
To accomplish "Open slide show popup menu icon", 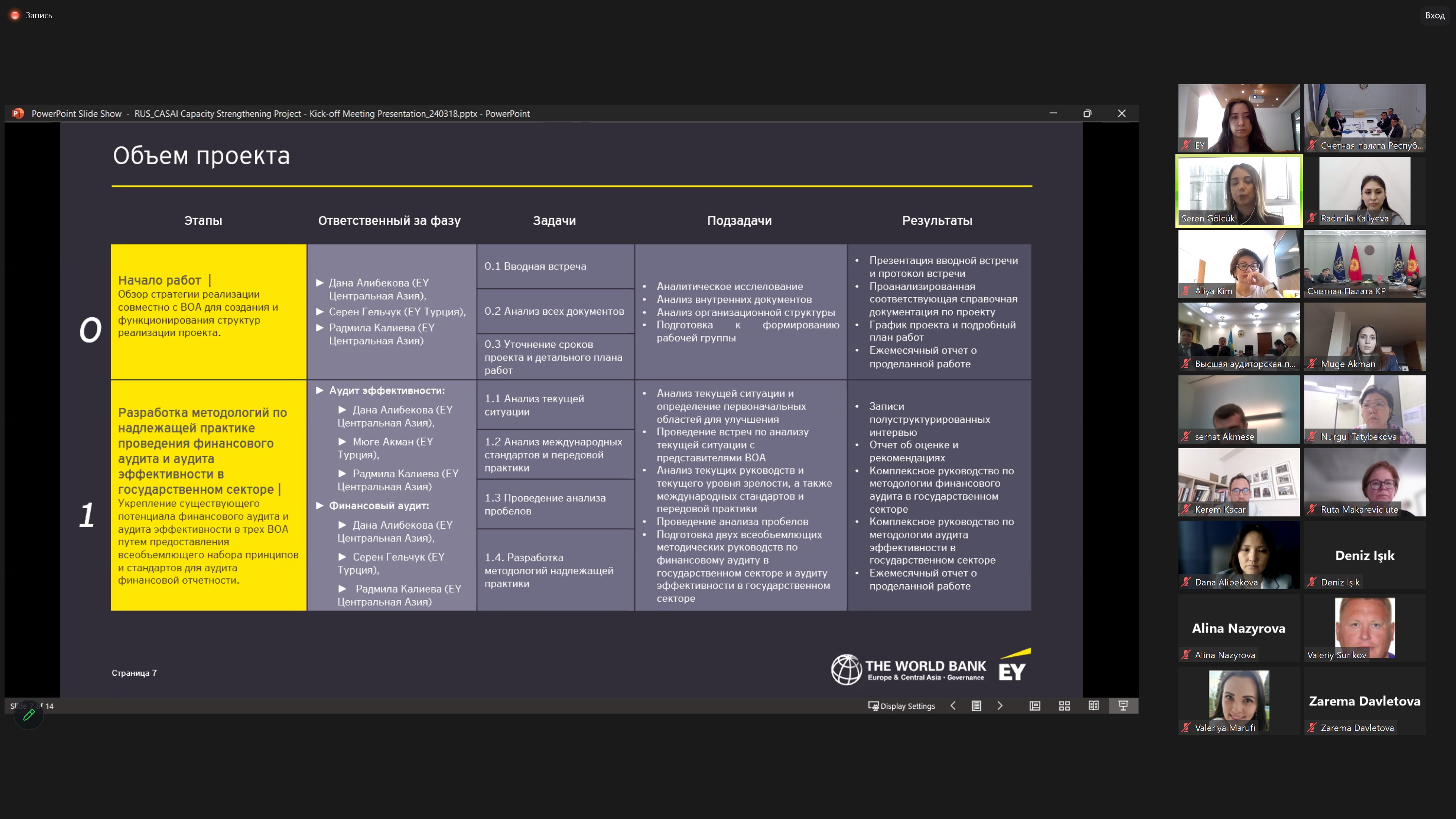I will 976,705.
